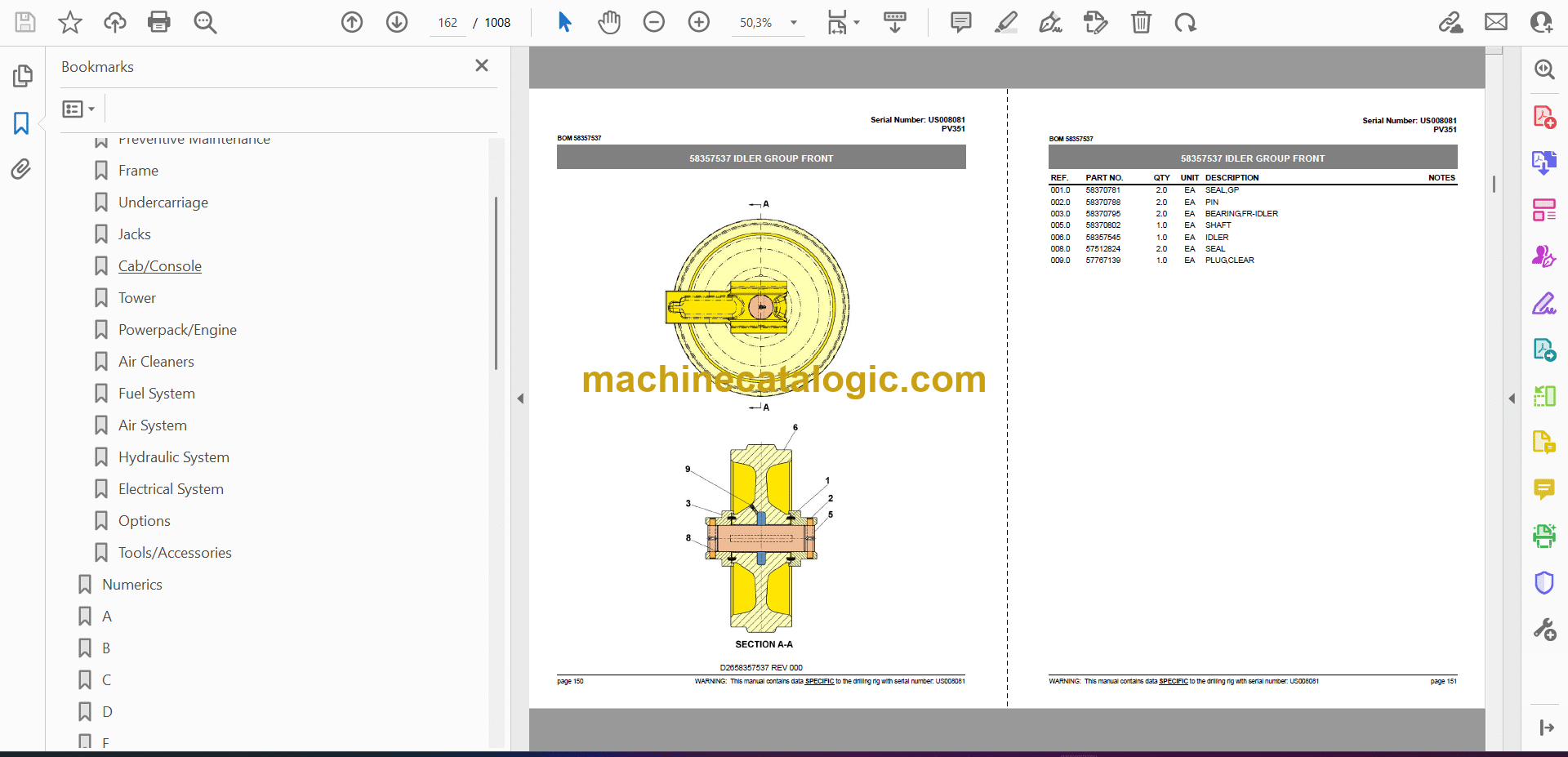The height and width of the screenshot is (757, 1568).
Task: Select the Highlight text tool
Action: (1005, 22)
